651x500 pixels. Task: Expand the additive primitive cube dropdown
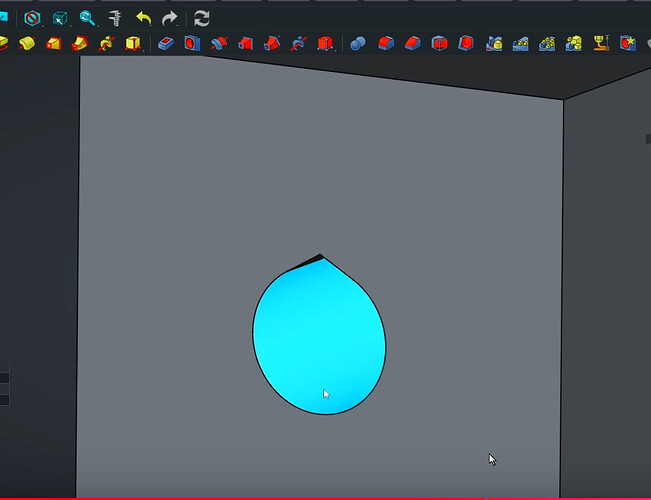tap(133, 43)
